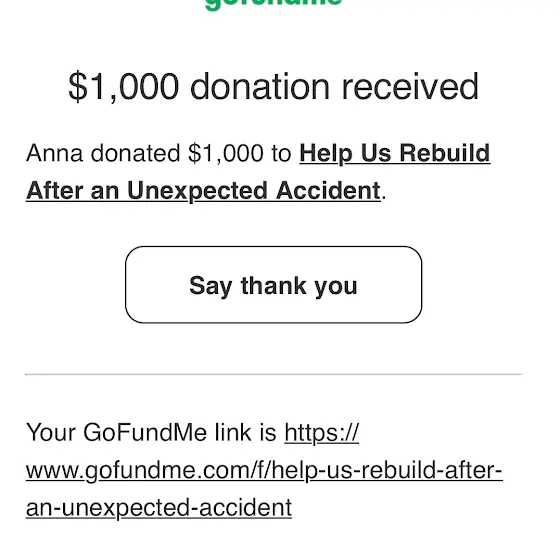
Task: Click the word GoFundMe in the bottom sentence
Action: point(145,433)
